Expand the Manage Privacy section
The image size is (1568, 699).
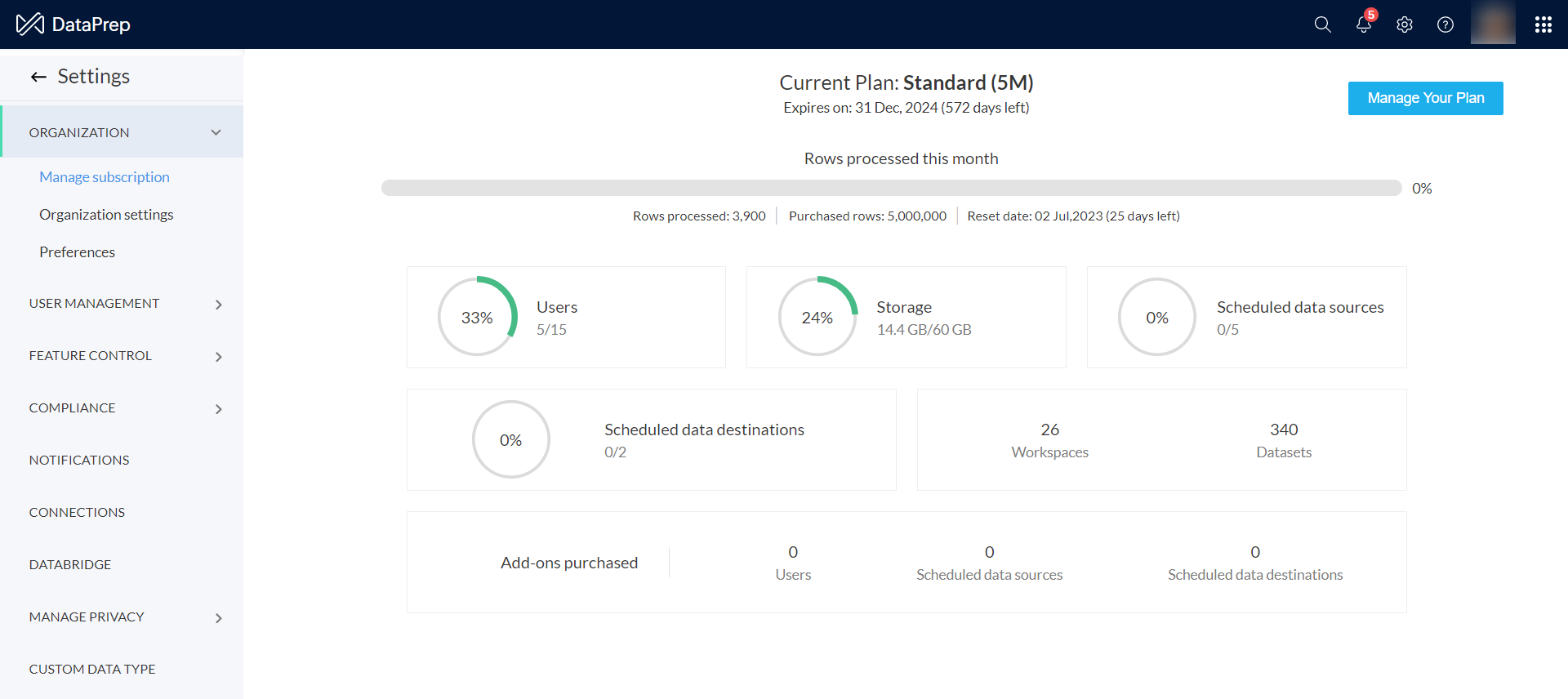[218, 618]
